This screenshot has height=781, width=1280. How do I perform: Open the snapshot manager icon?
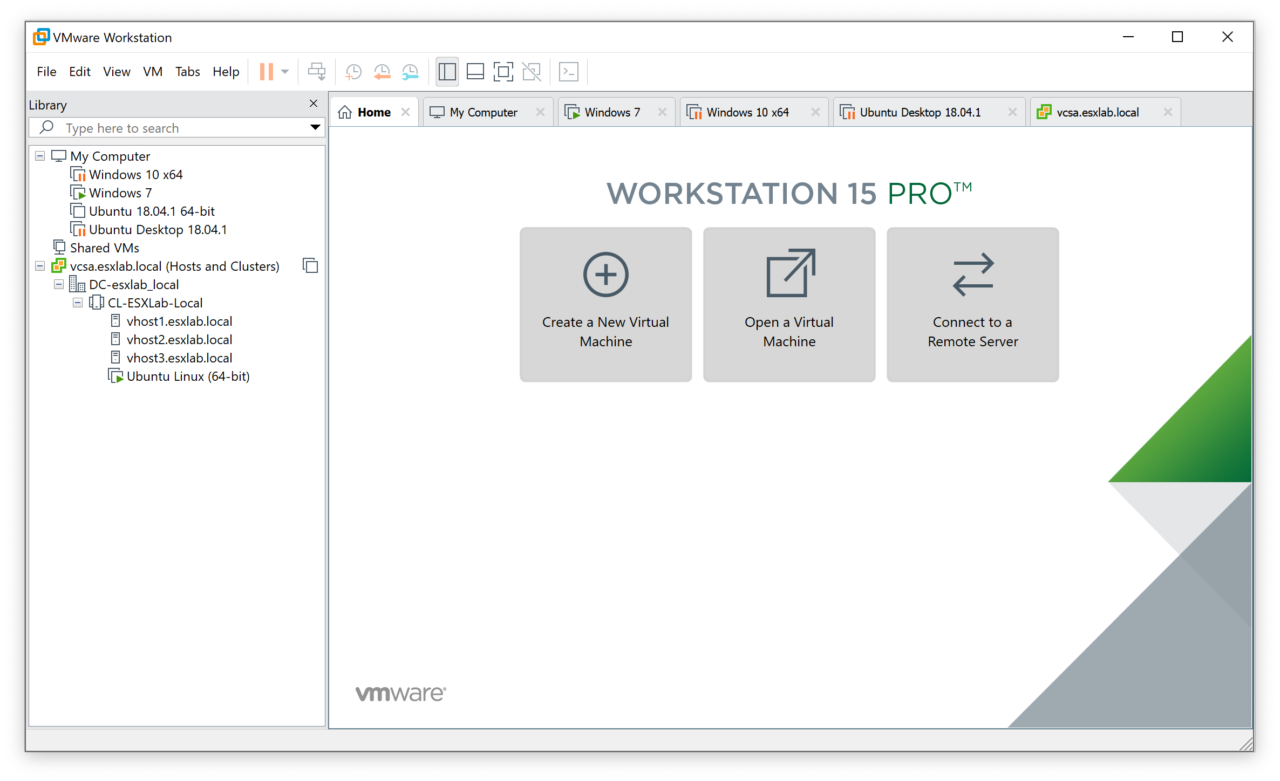coord(410,72)
